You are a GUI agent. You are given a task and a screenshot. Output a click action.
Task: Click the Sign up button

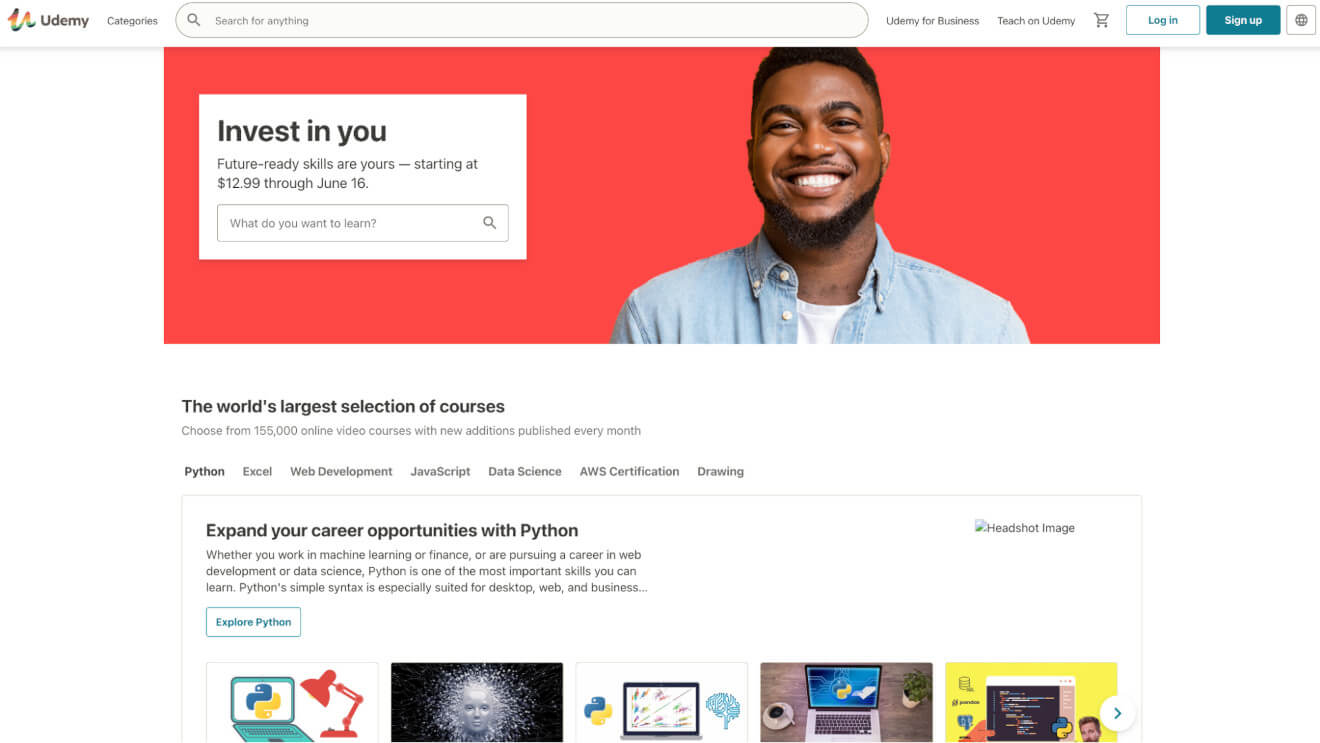coord(1243,20)
